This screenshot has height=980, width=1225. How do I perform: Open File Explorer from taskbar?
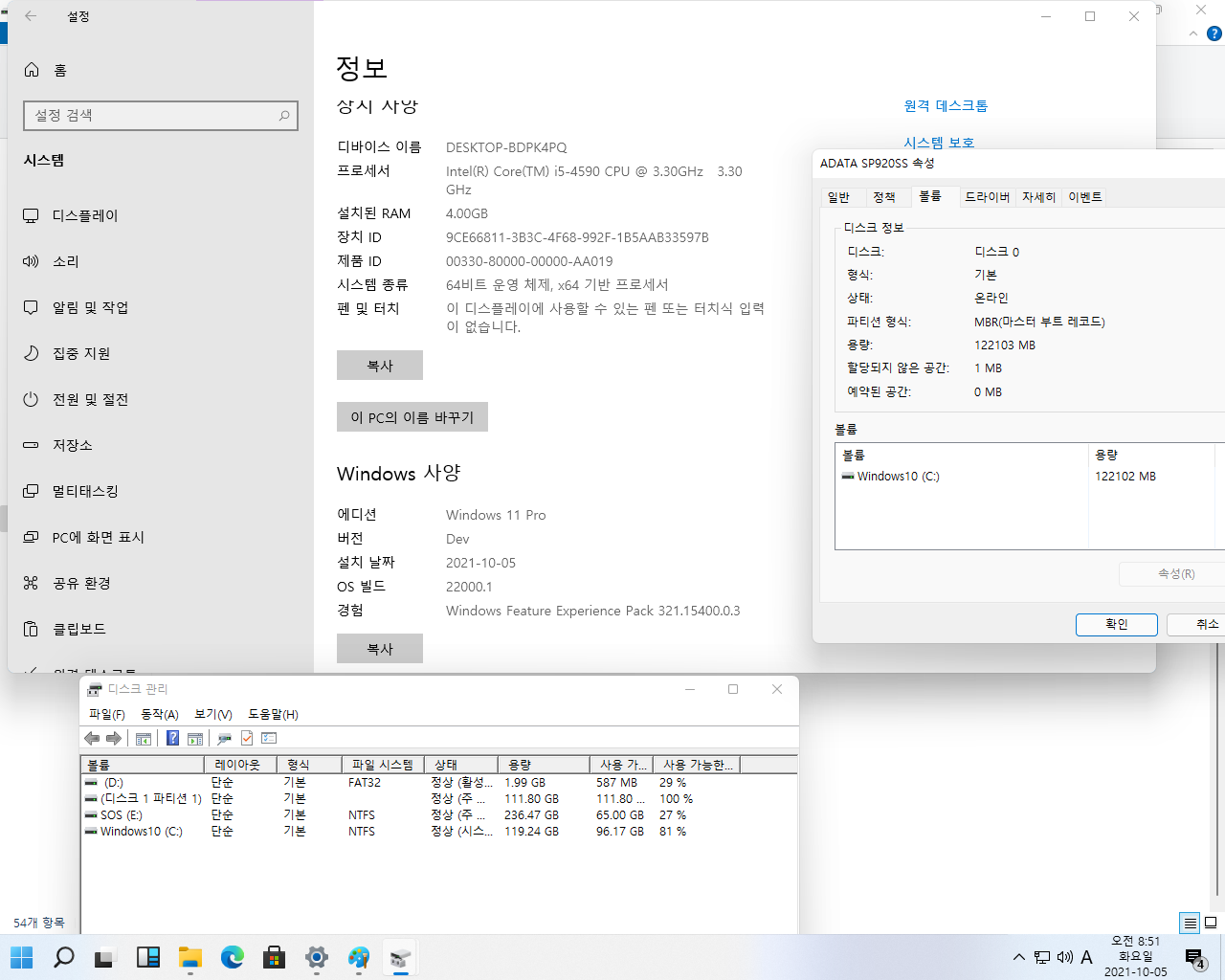click(x=190, y=957)
